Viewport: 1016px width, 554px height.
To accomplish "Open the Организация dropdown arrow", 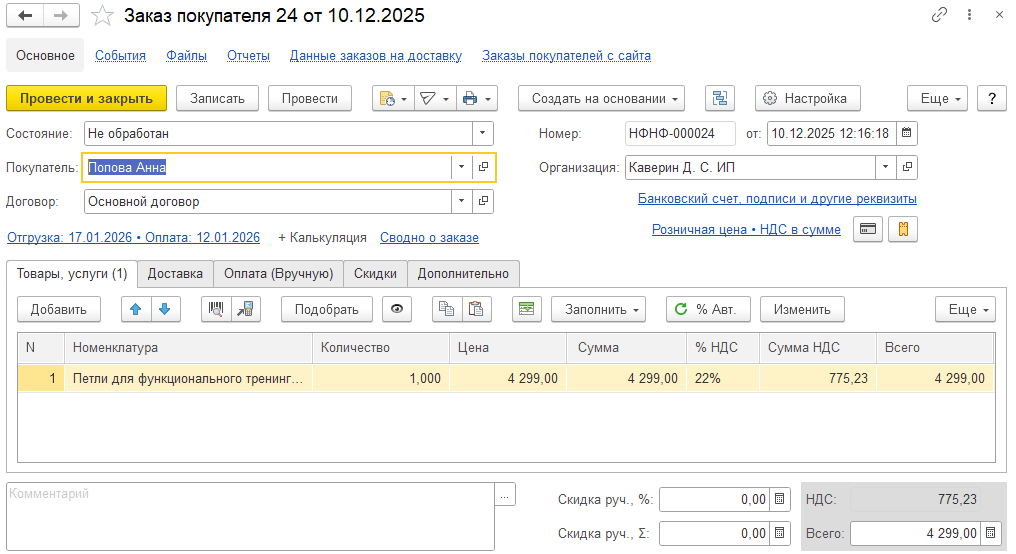I will click(x=885, y=167).
